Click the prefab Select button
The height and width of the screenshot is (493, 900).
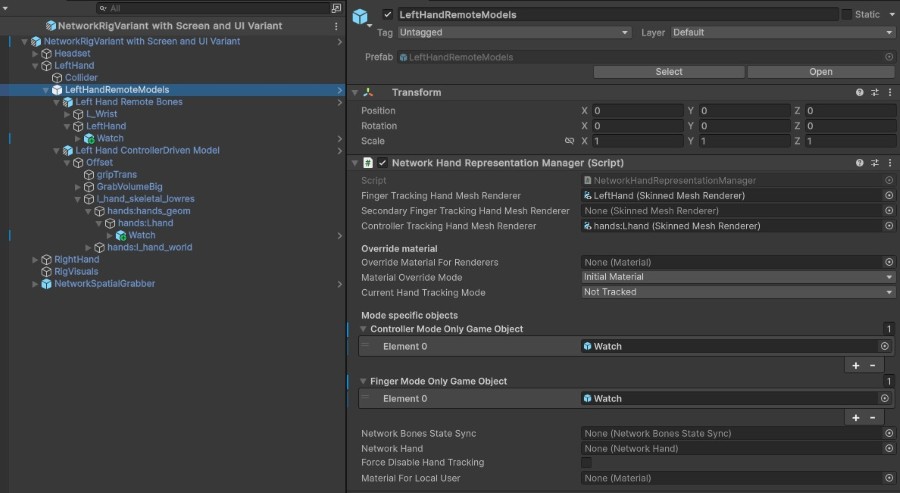coord(669,72)
